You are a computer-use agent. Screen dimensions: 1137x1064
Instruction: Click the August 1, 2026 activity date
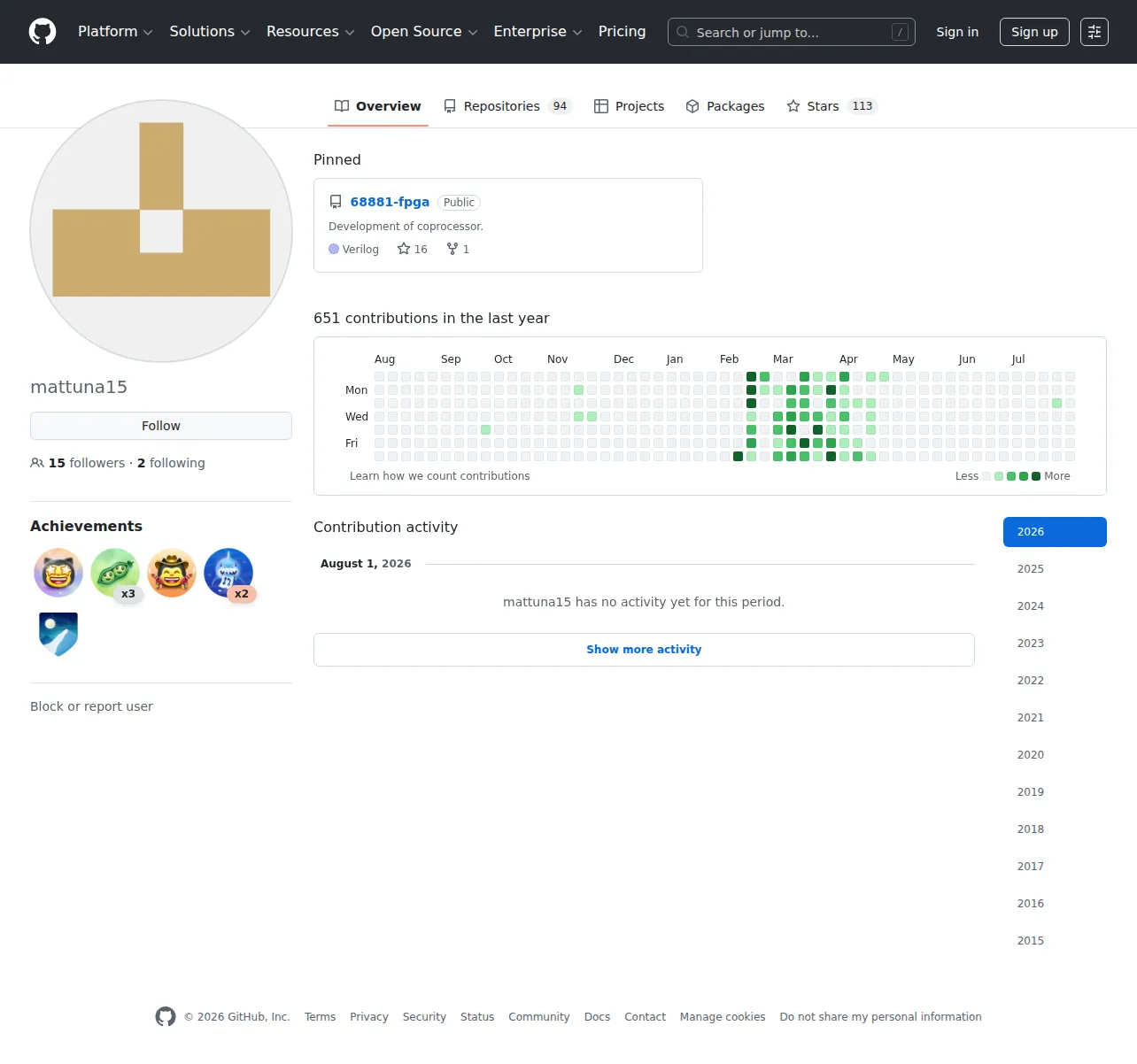[366, 564]
